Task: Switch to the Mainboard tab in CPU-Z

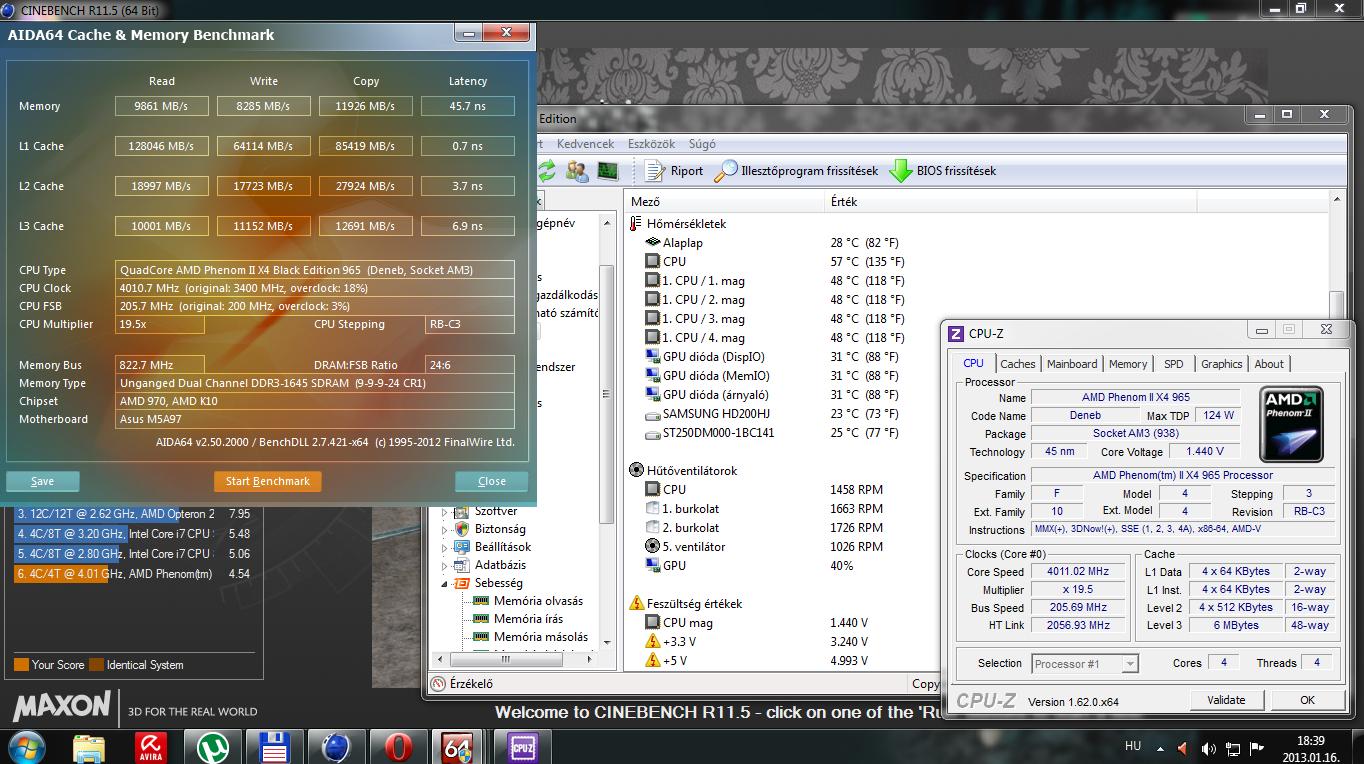Action: 1071,364
